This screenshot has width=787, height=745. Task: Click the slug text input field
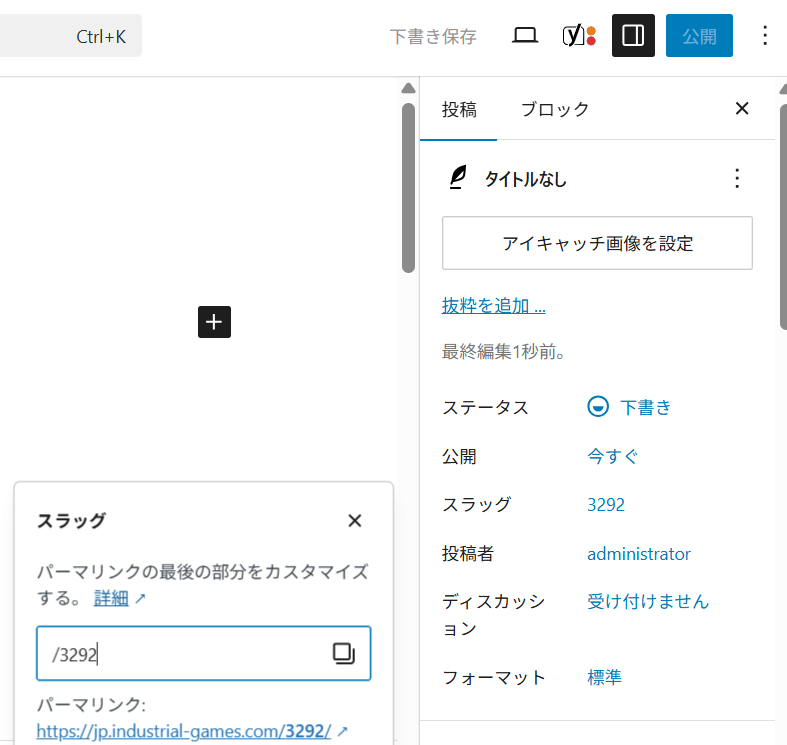point(185,654)
